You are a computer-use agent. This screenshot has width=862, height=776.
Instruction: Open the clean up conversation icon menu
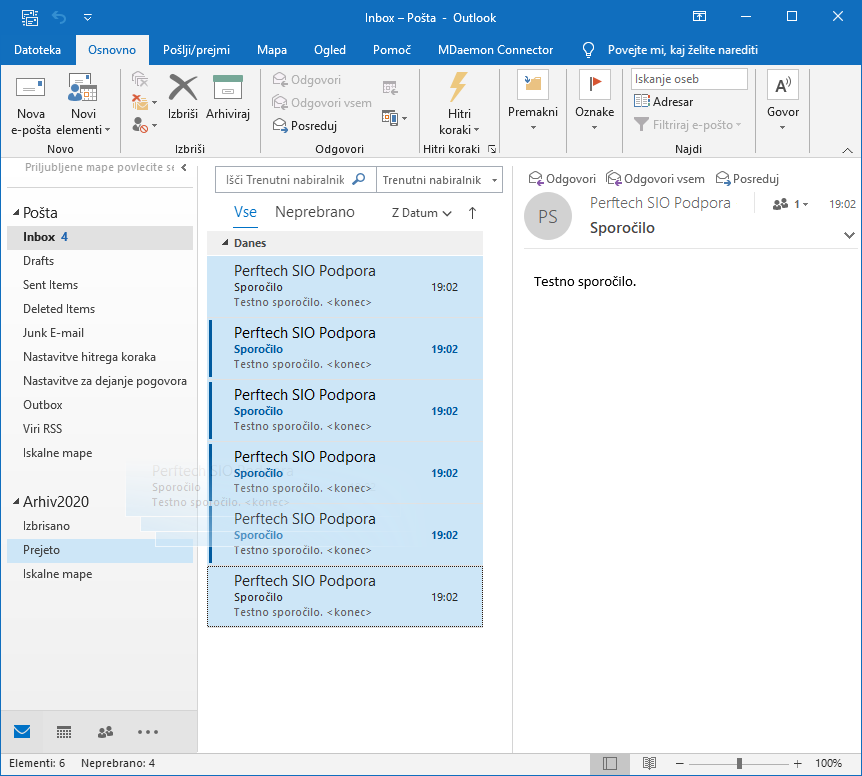pos(144,102)
